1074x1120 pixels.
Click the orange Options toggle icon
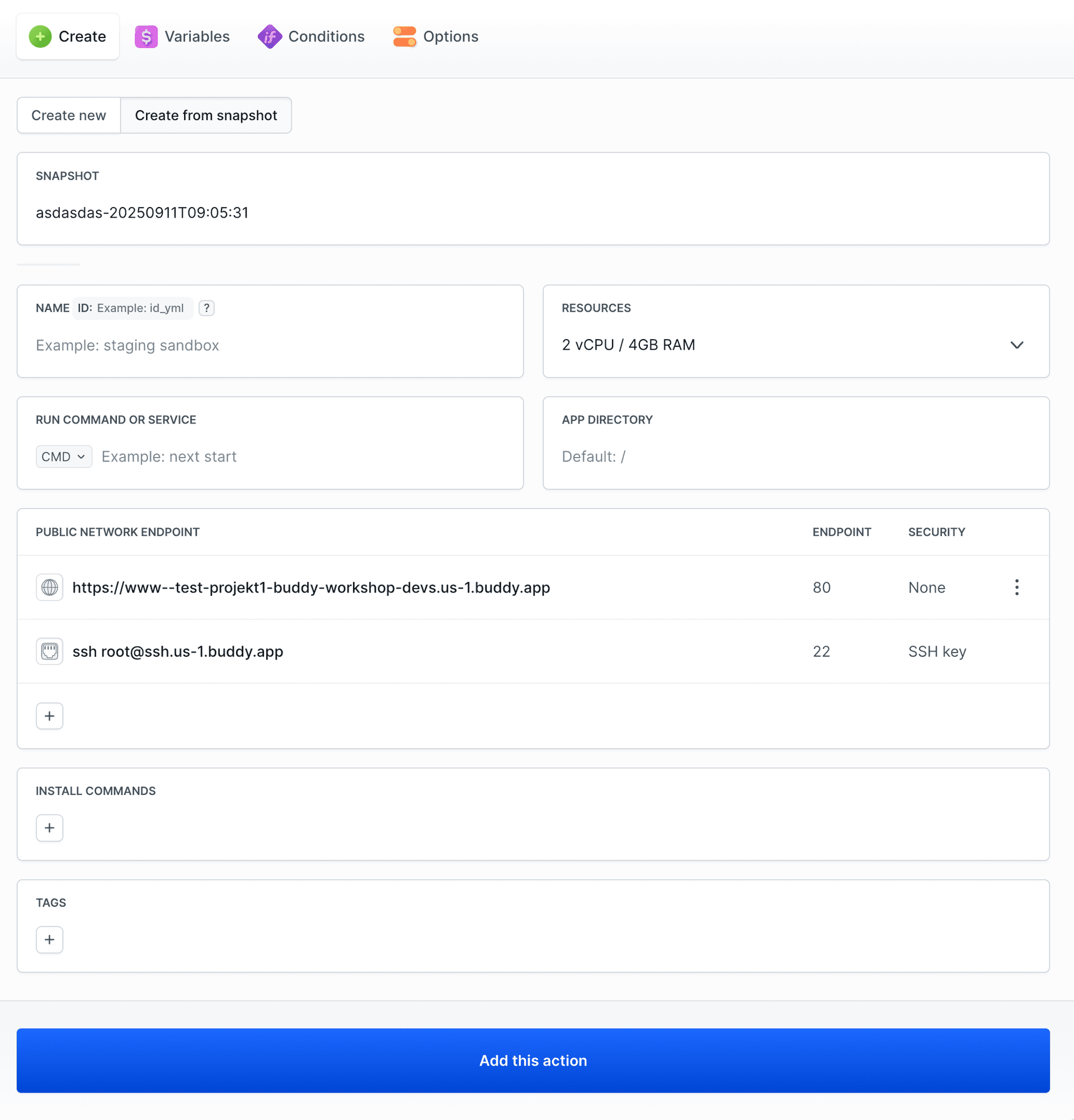coord(404,36)
